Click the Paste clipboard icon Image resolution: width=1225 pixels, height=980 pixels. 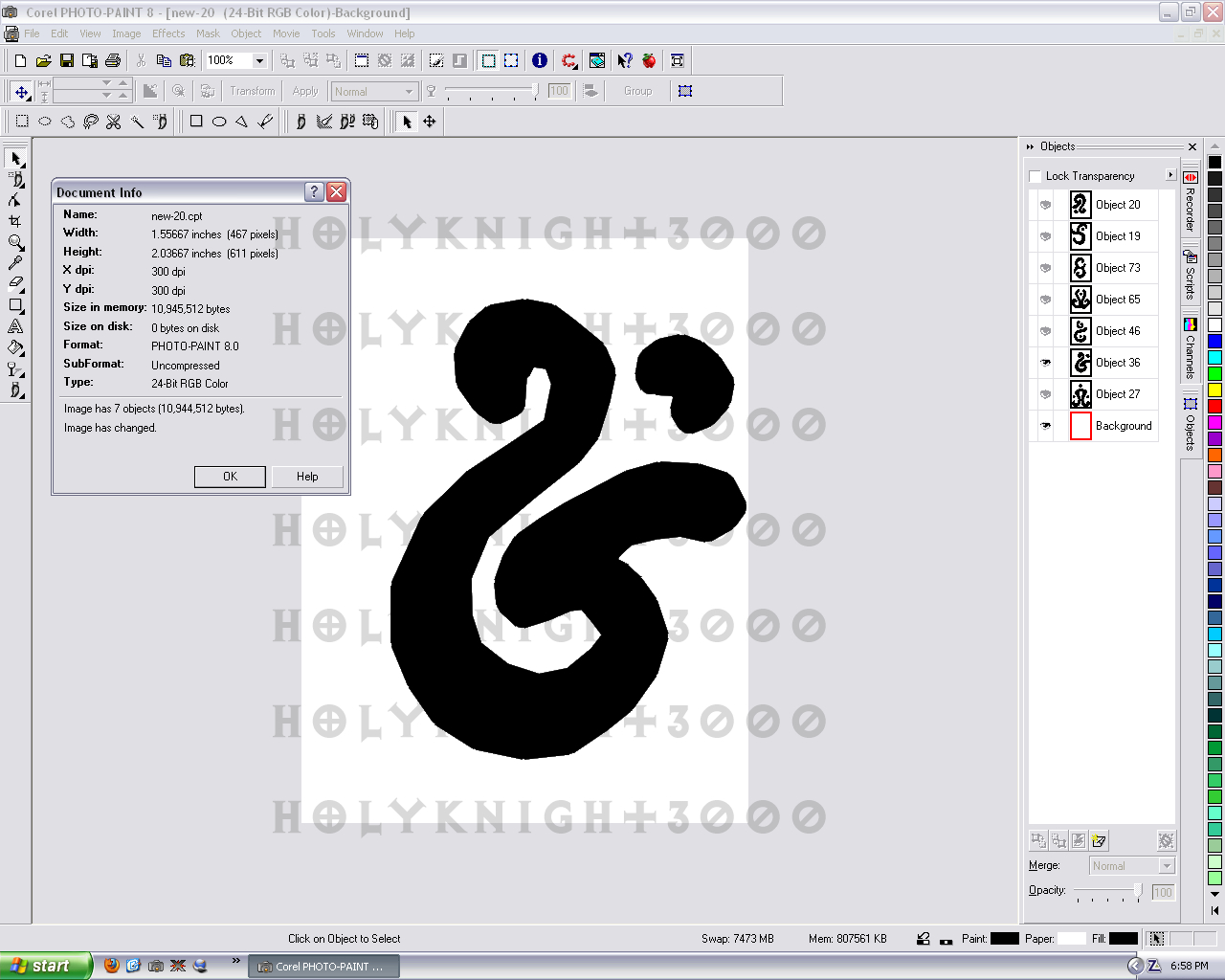188,60
